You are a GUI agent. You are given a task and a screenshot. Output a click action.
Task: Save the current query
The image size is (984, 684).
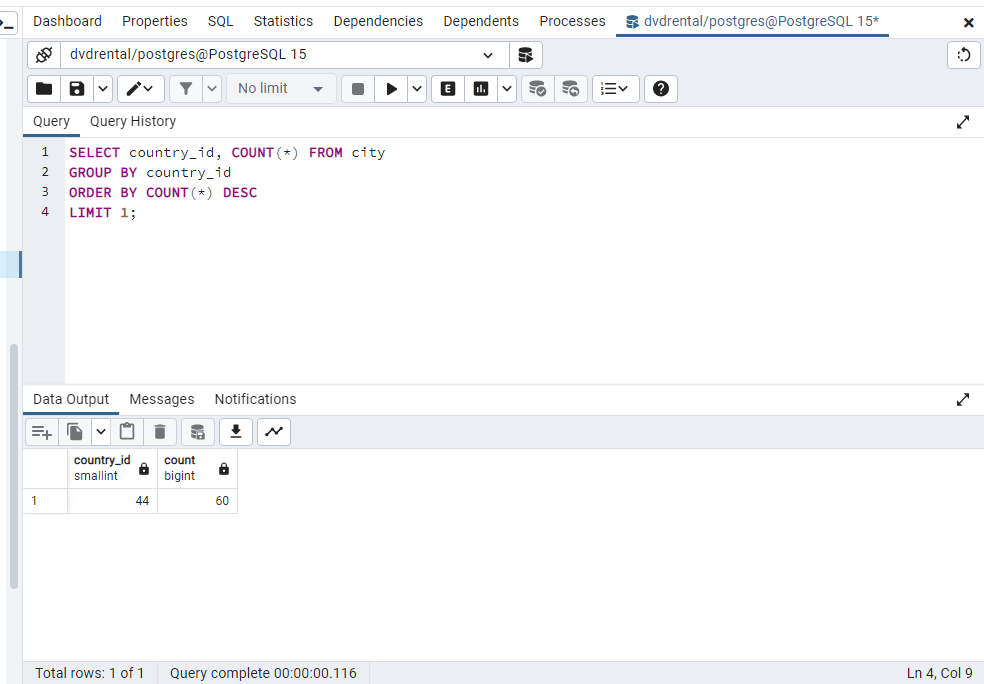coord(76,88)
